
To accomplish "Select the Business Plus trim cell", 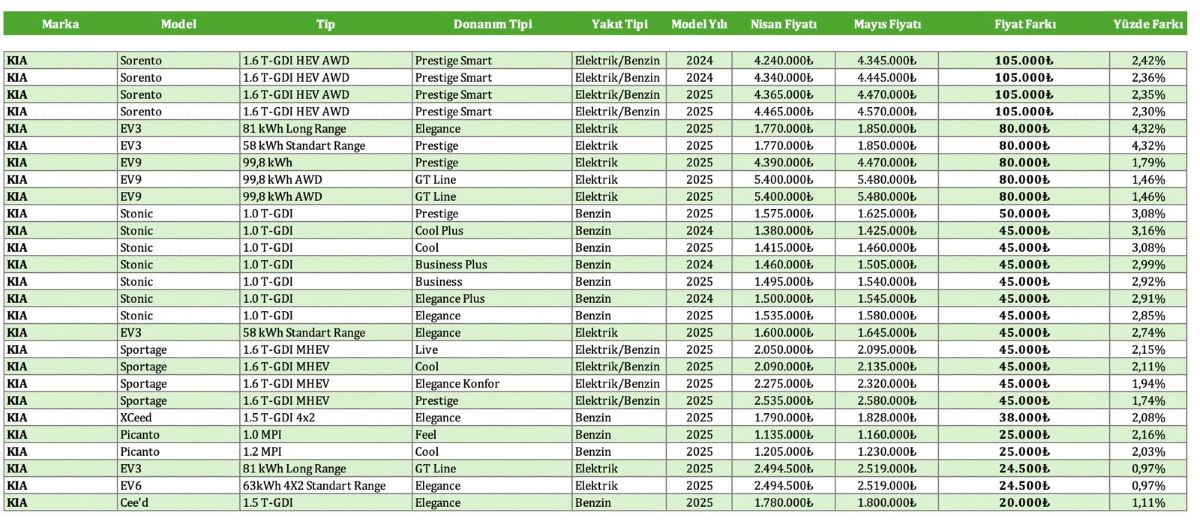I will 451,264.
